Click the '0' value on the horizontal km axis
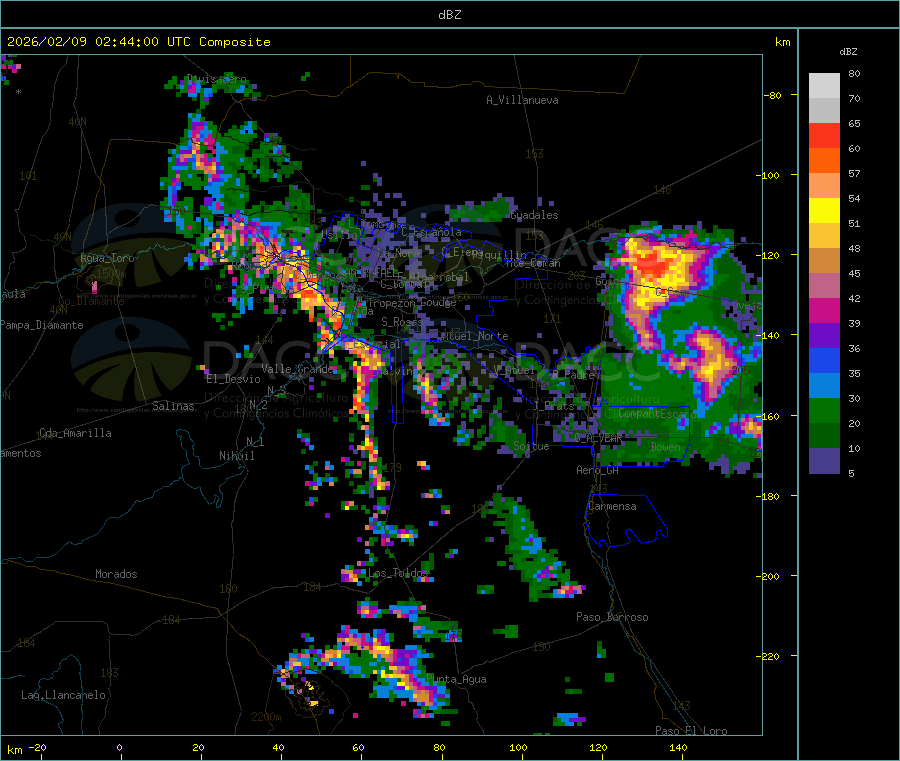 (119, 747)
